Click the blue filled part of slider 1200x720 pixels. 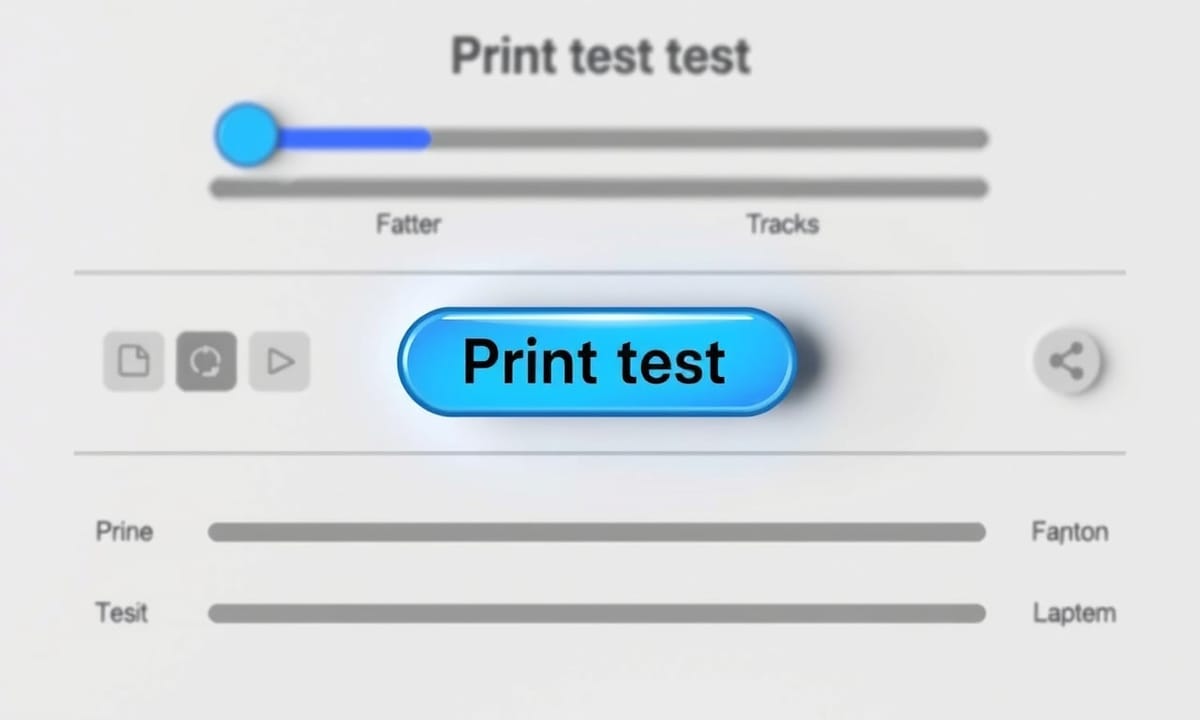point(355,138)
